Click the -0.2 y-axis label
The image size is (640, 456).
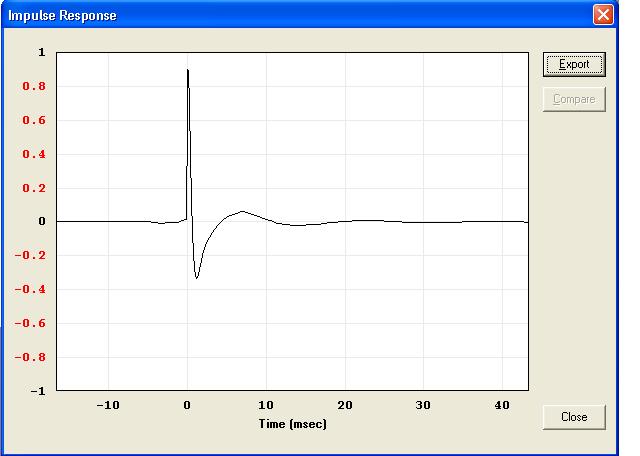30,255
